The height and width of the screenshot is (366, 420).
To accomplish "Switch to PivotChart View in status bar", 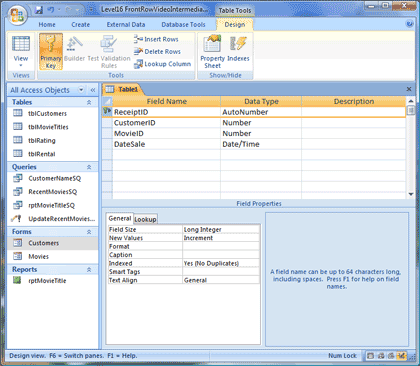I will pos(391,356).
